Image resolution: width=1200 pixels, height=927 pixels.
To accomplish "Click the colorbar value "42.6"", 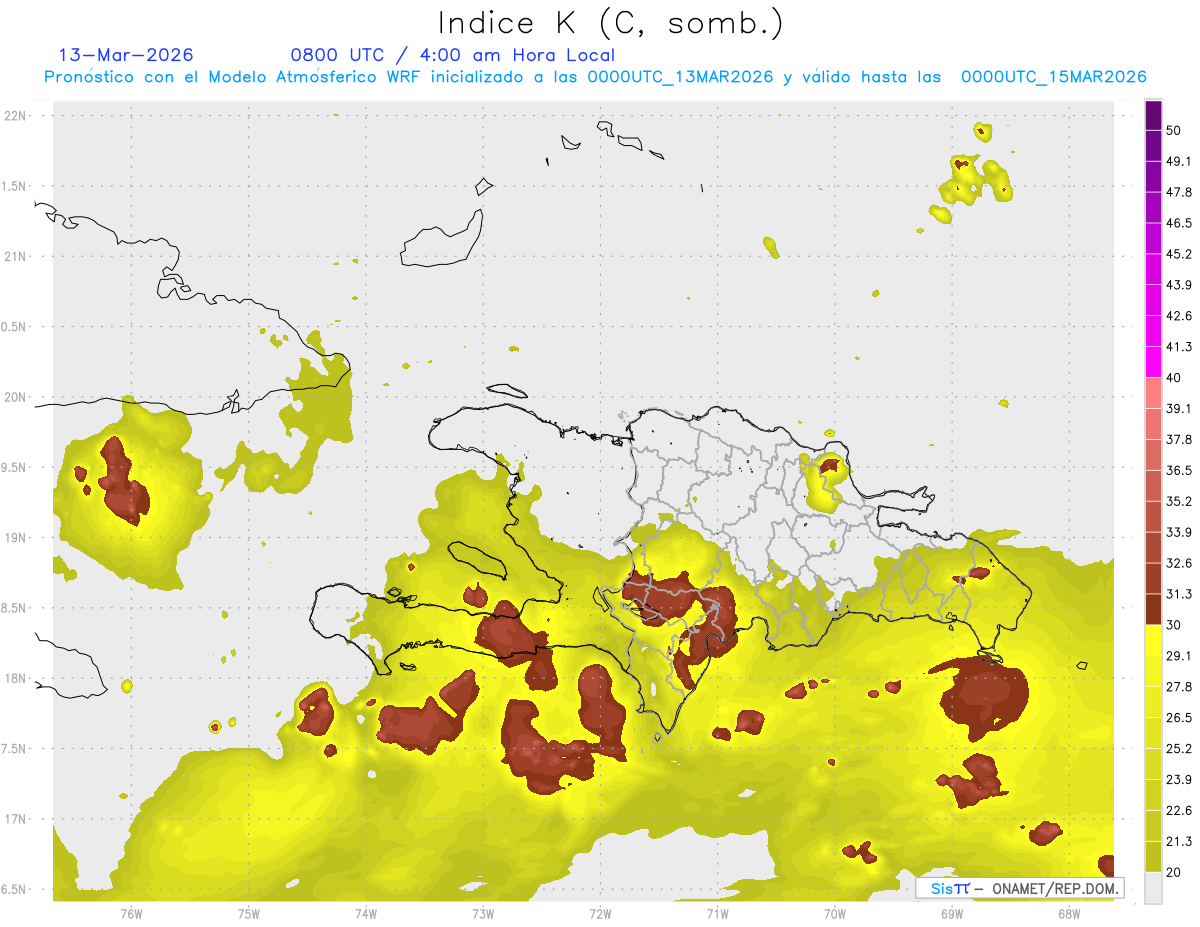I will [1178, 316].
